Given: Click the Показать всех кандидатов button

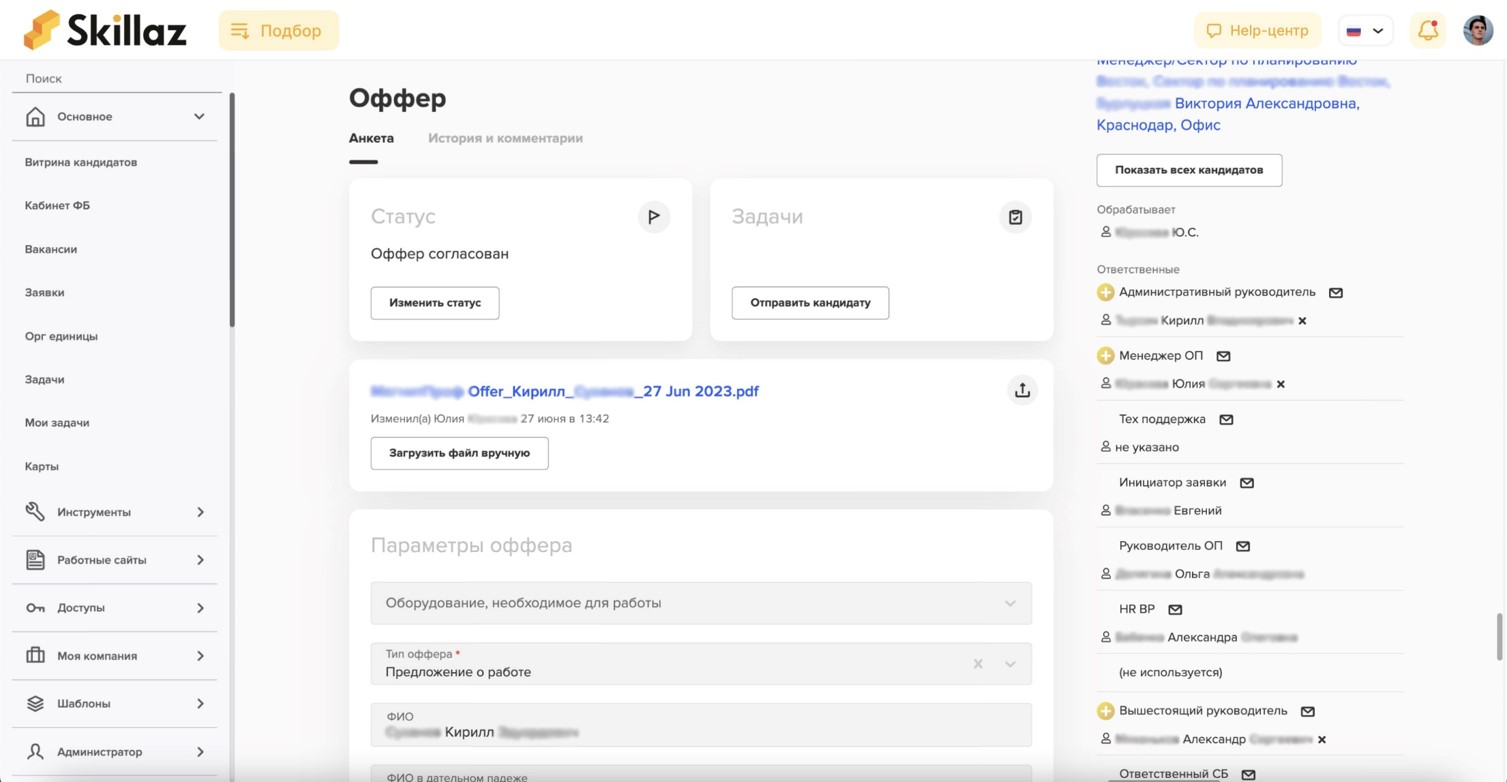Looking at the screenshot, I should pos(1188,170).
